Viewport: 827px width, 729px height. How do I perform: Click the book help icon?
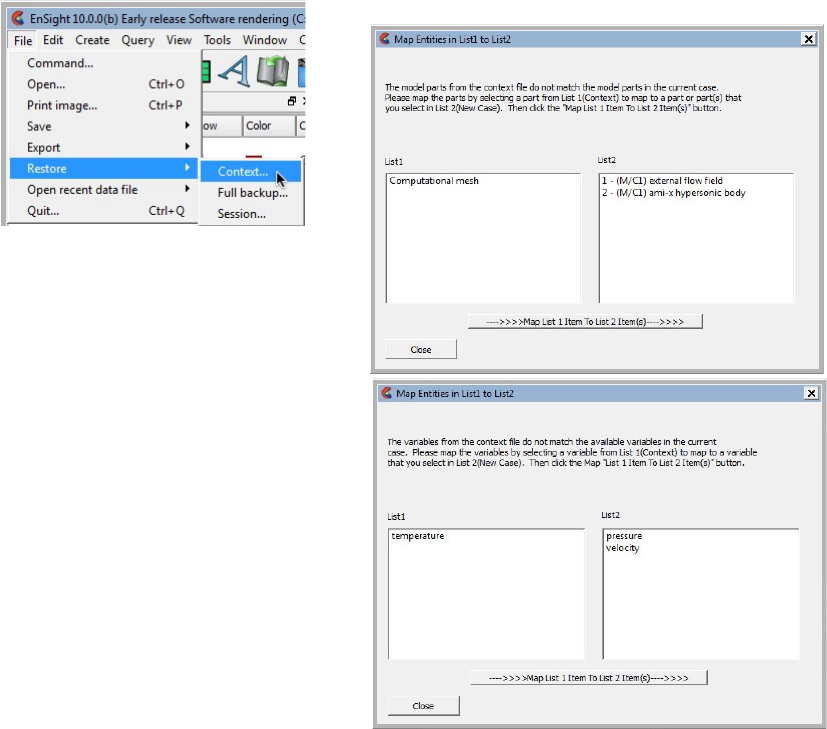(273, 71)
